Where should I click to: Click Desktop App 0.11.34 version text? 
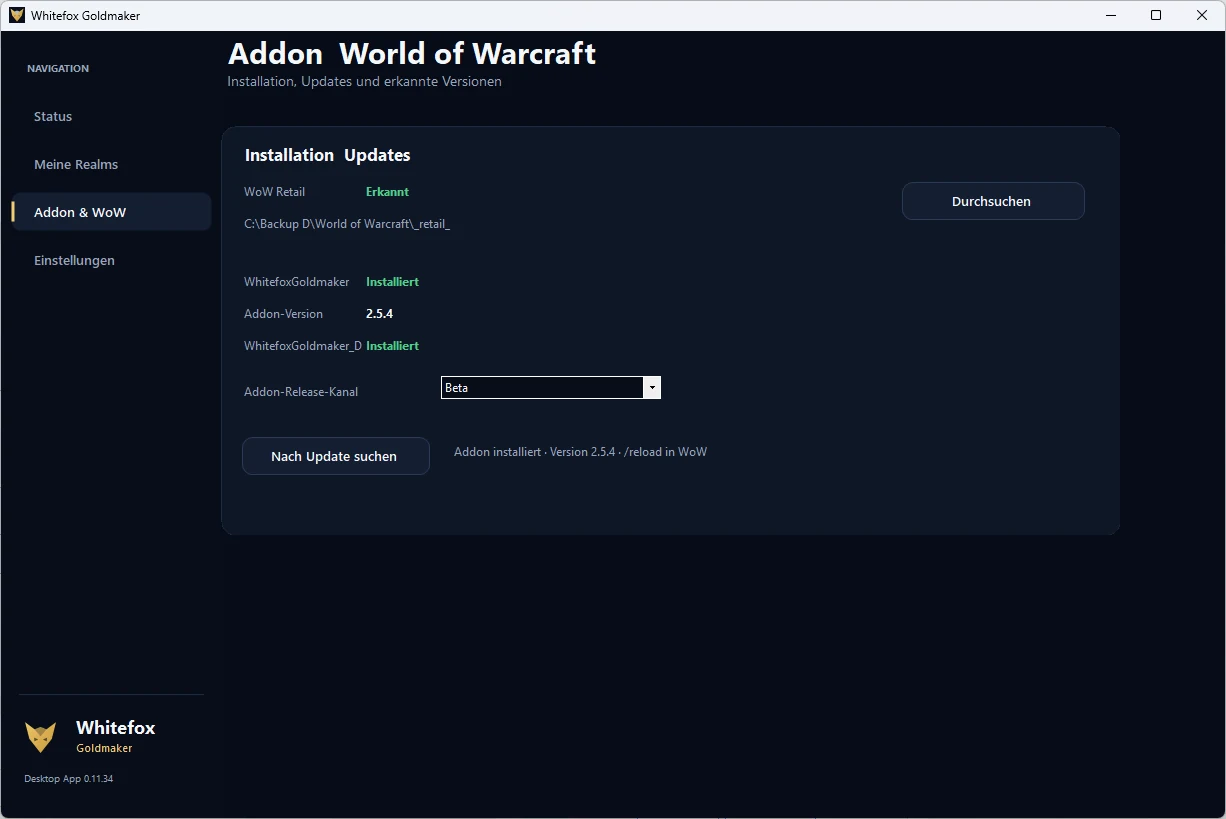(x=69, y=779)
